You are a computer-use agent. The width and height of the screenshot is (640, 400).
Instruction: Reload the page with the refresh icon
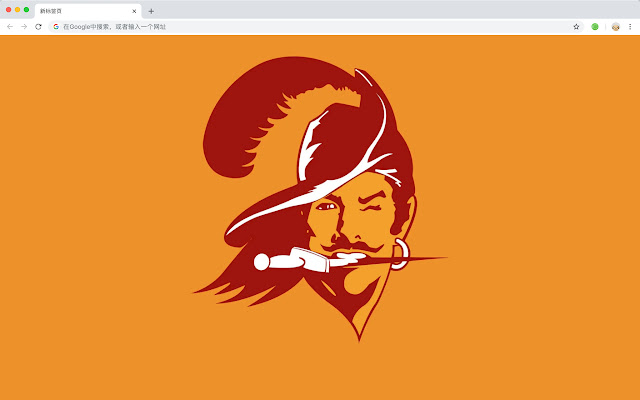38,27
